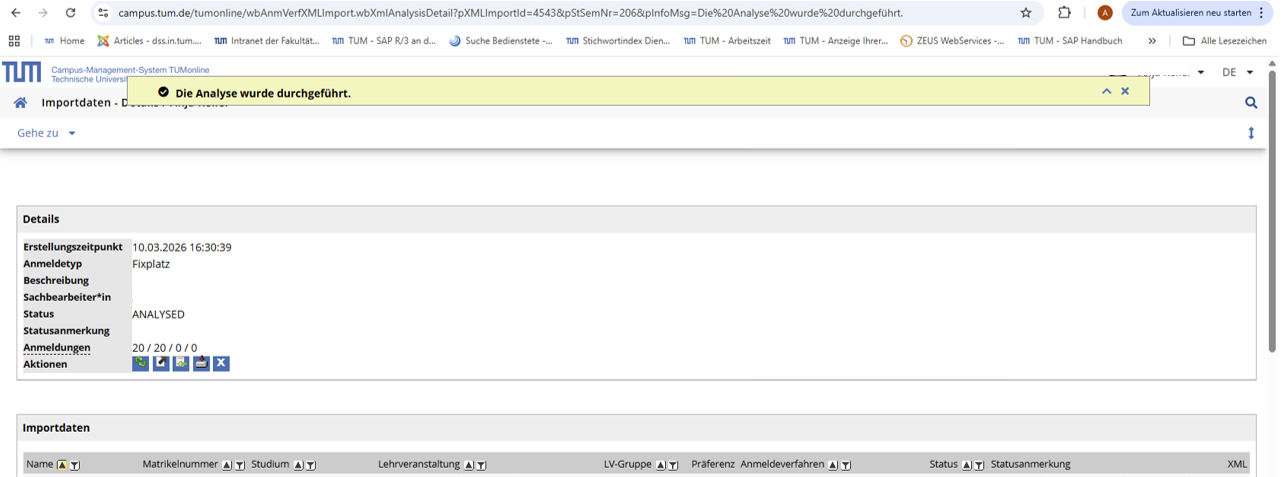Open Intranet der Fakultät bookmark
The width and height of the screenshot is (1285, 477).
coord(267,41)
